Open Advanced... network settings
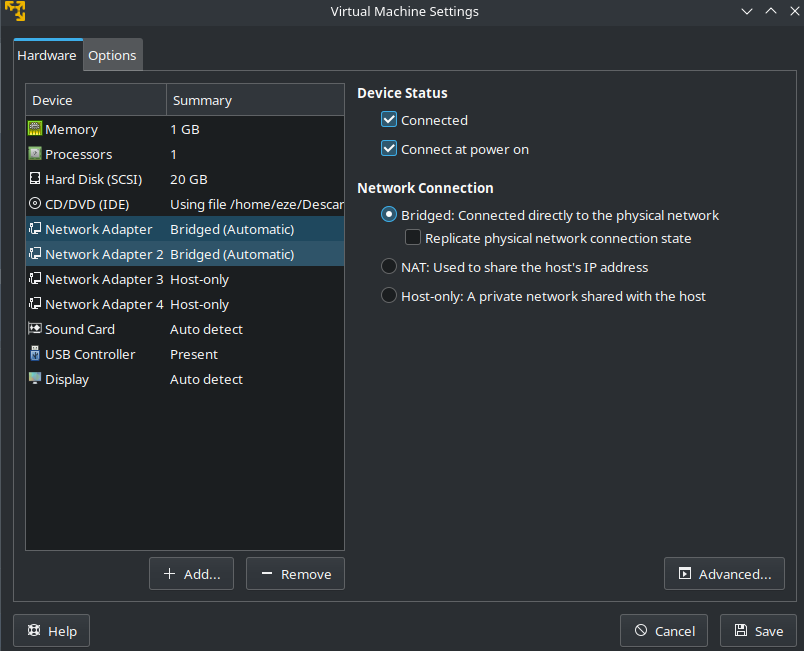Viewport: 804px width, 651px height. pos(724,574)
